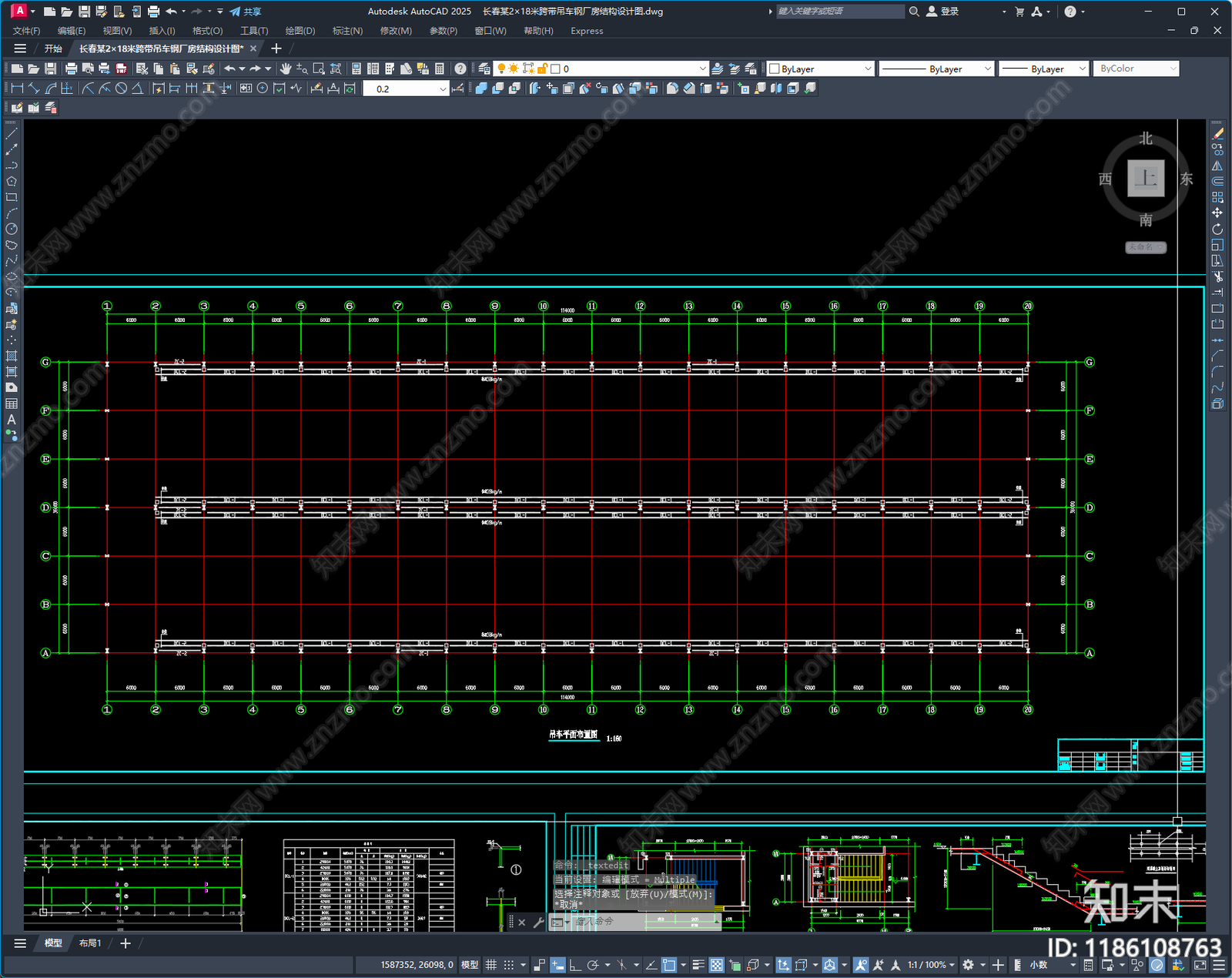Click the 登录 sign-in button
The image size is (1232, 978).
click(x=942, y=12)
